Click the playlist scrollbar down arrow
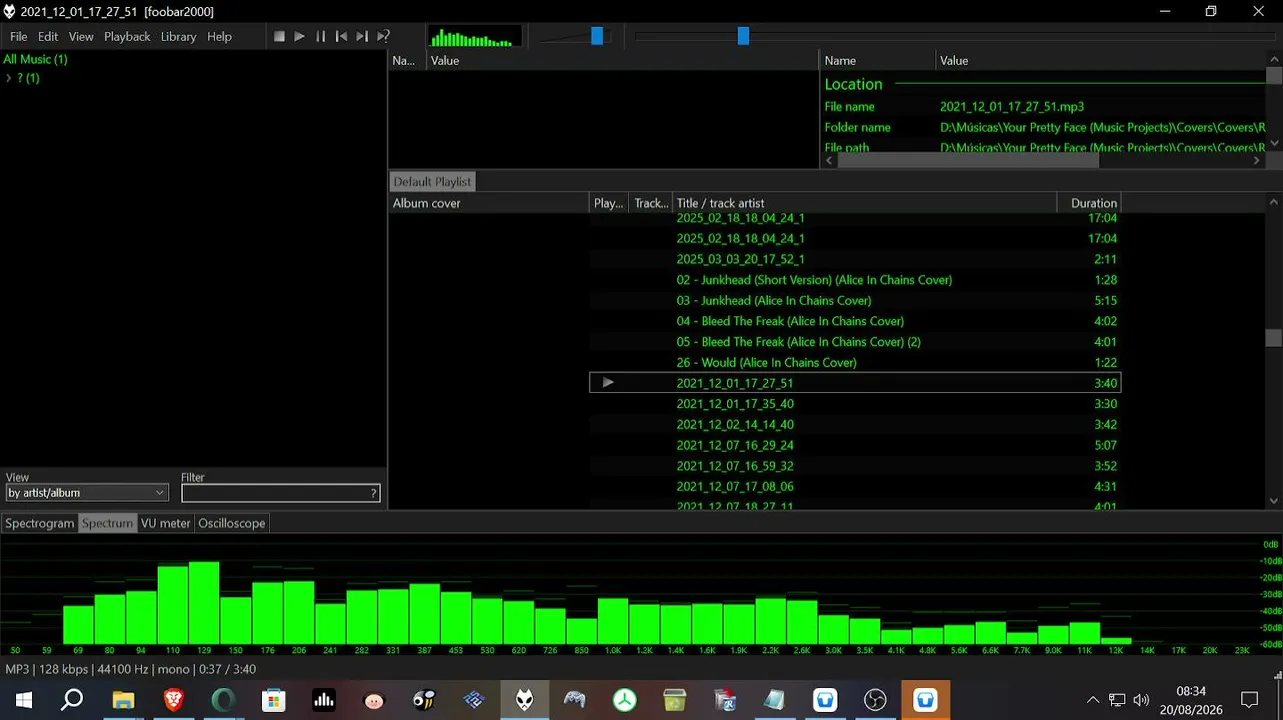The height and width of the screenshot is (720, 1283). 1273,501
